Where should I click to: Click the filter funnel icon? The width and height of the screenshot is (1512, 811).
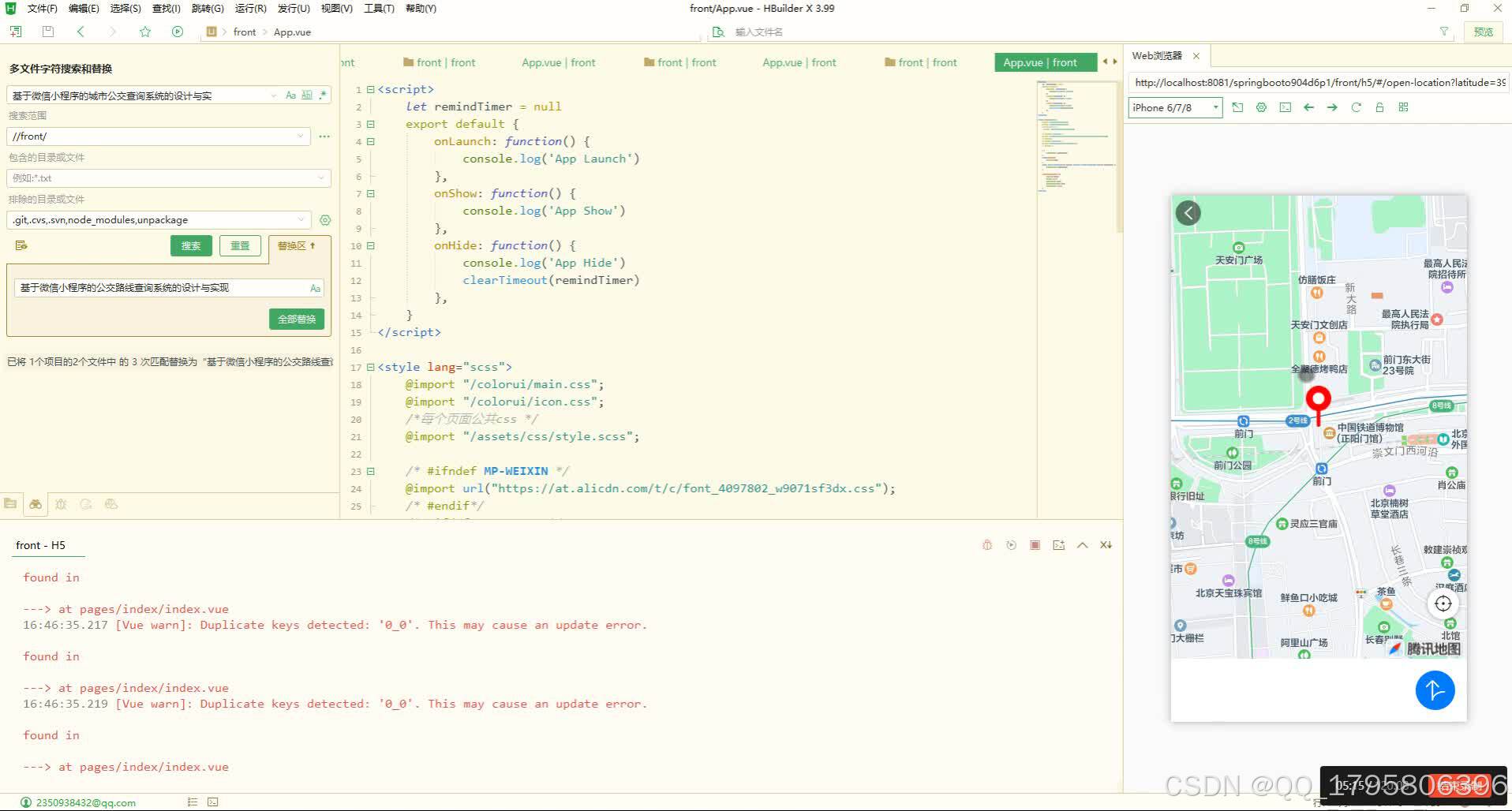pos(1443,32)
